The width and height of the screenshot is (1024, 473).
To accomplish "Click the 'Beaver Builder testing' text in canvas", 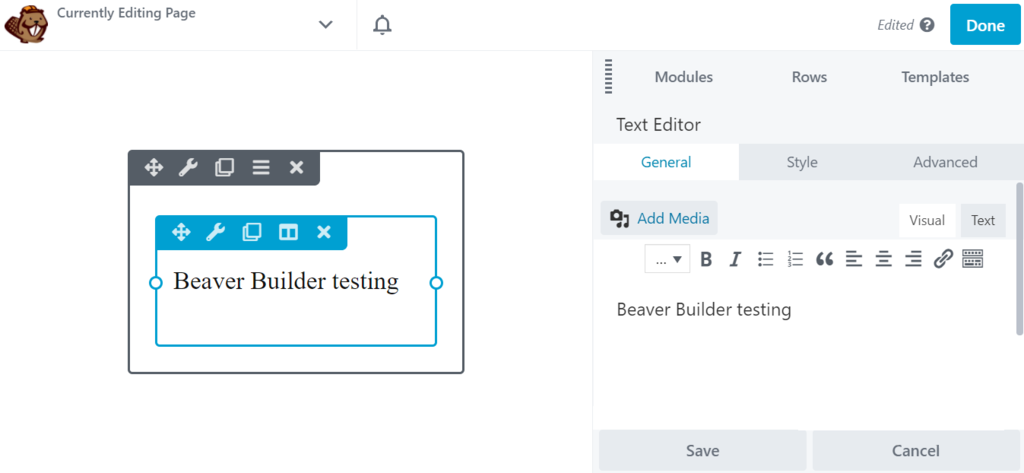I will (286, 282).
